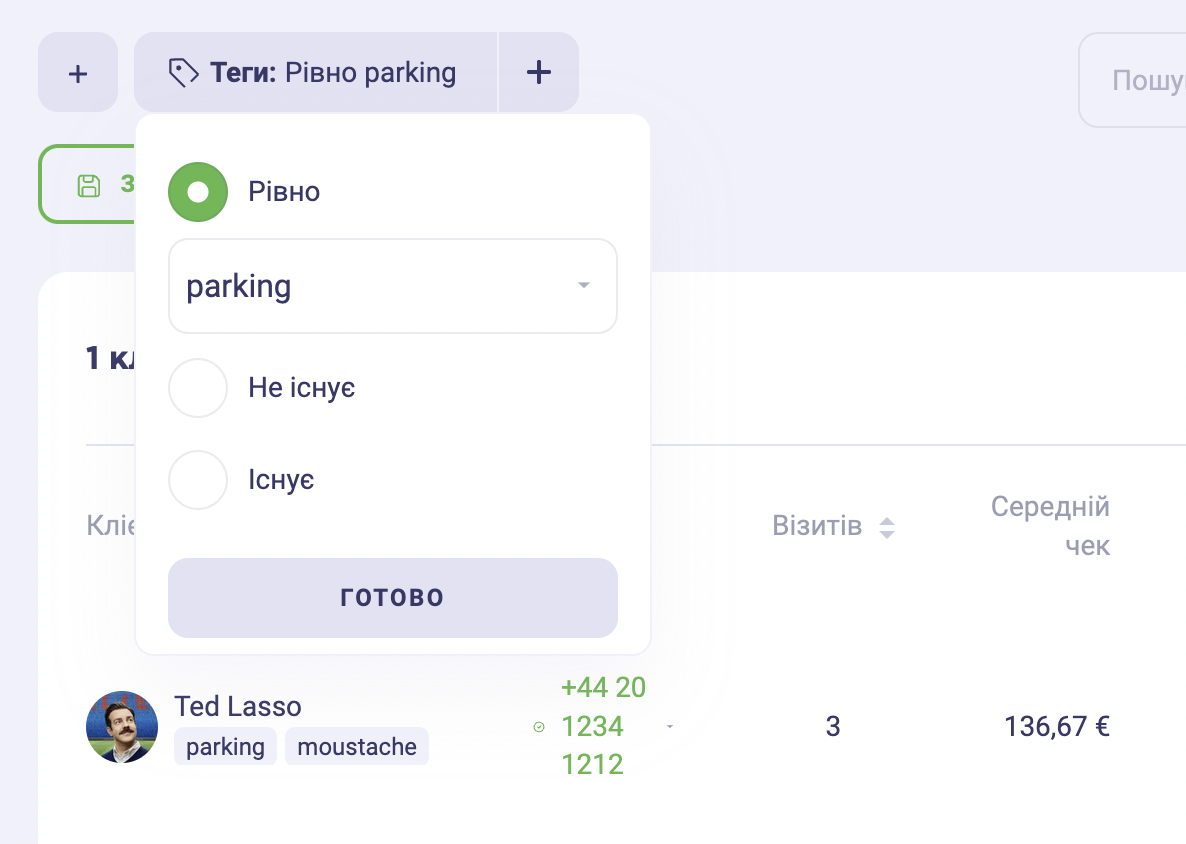The width and height of the screenshot is (1186, 844).
Task: Open the Теги: Рівно parking filter chip
Action: [316, 73]
